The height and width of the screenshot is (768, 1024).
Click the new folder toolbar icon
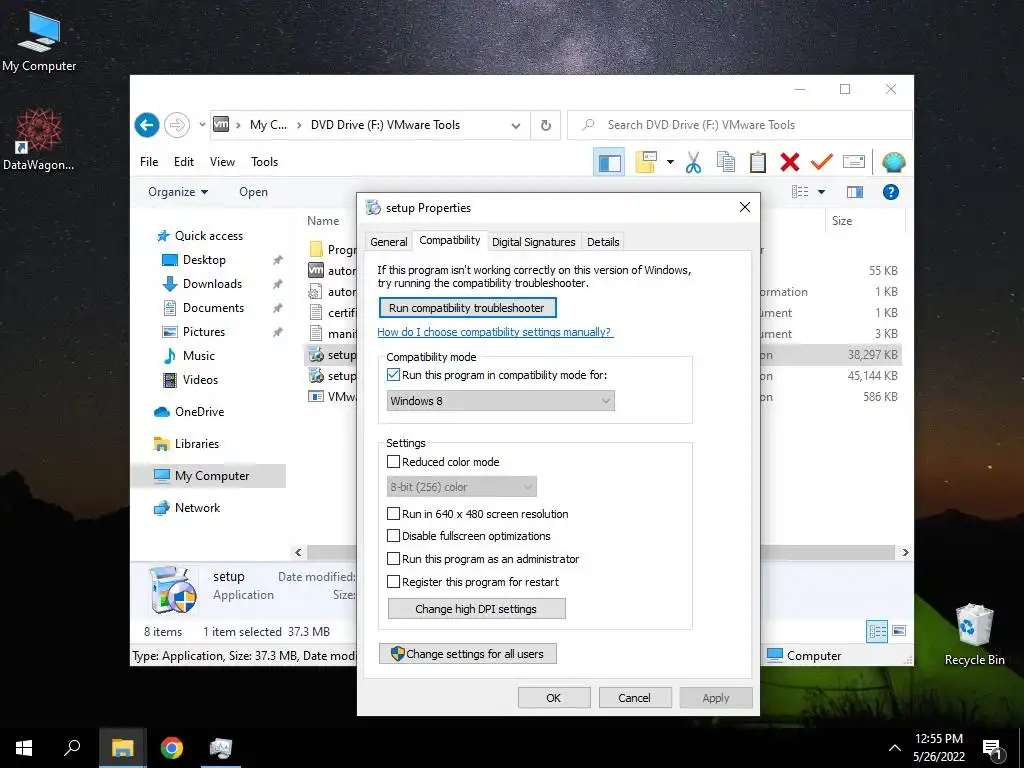646,162
